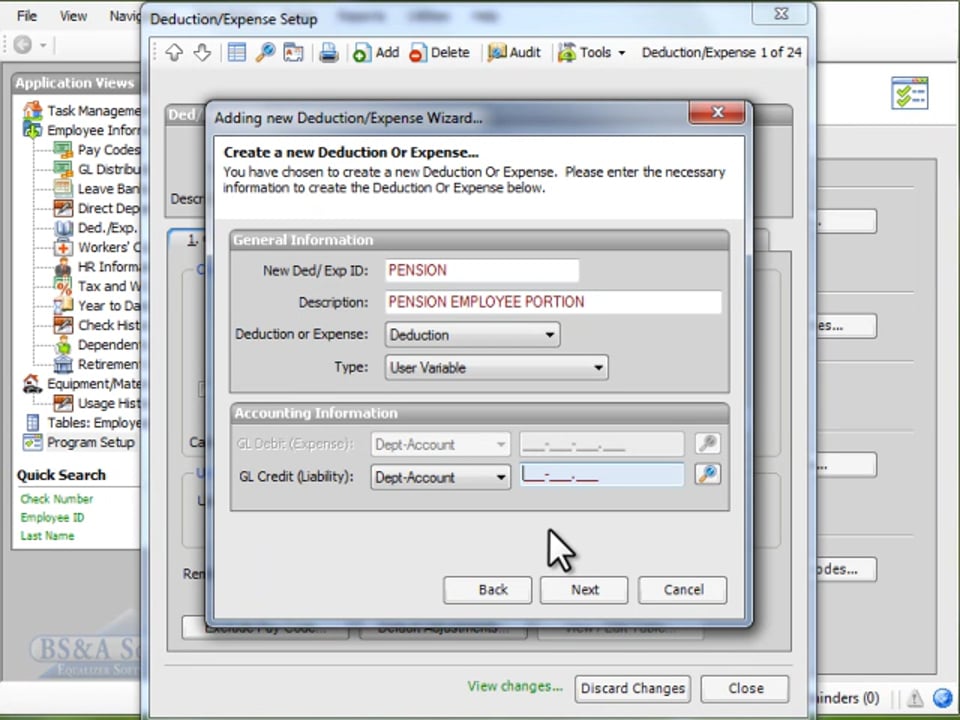The width and height of the screenshot is (960, 720).
Task: Click GL Credit account lookup magnifier
Action: coord(708,474)
